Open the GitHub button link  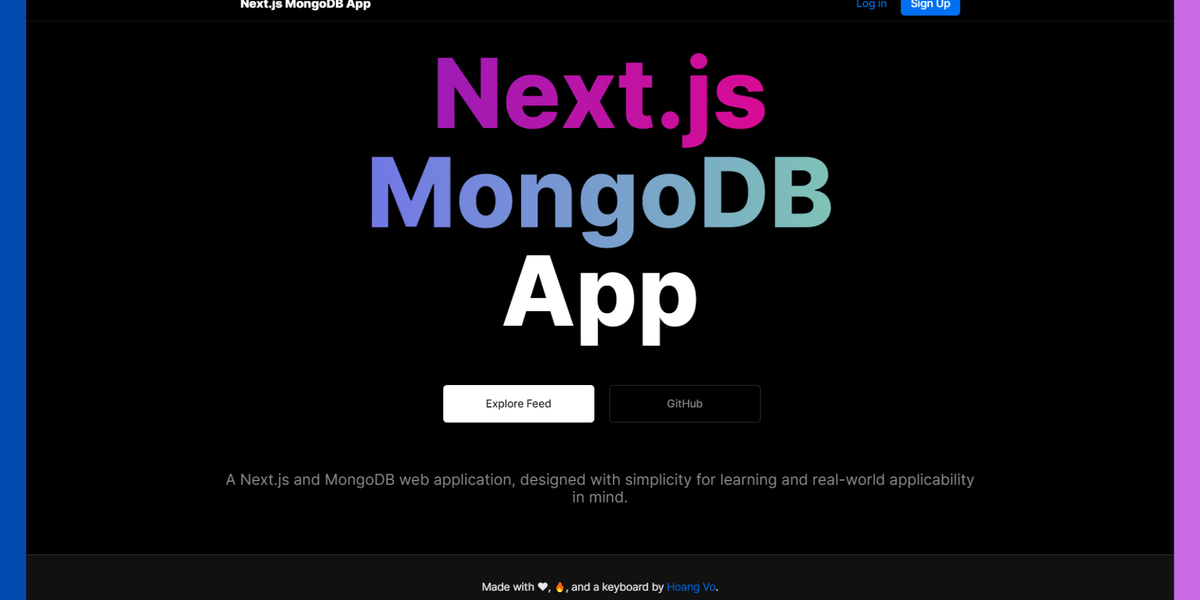pyautogui.click(x=685, y=404)
